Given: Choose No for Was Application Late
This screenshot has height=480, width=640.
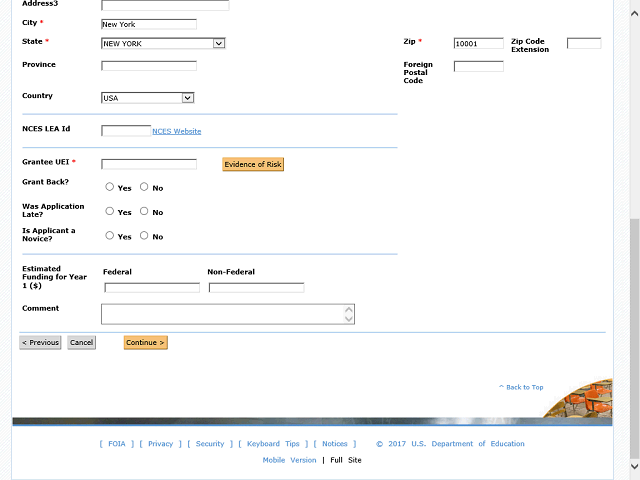Looking at the screenshot, I should pyautogui.click(x=144, y=211).
